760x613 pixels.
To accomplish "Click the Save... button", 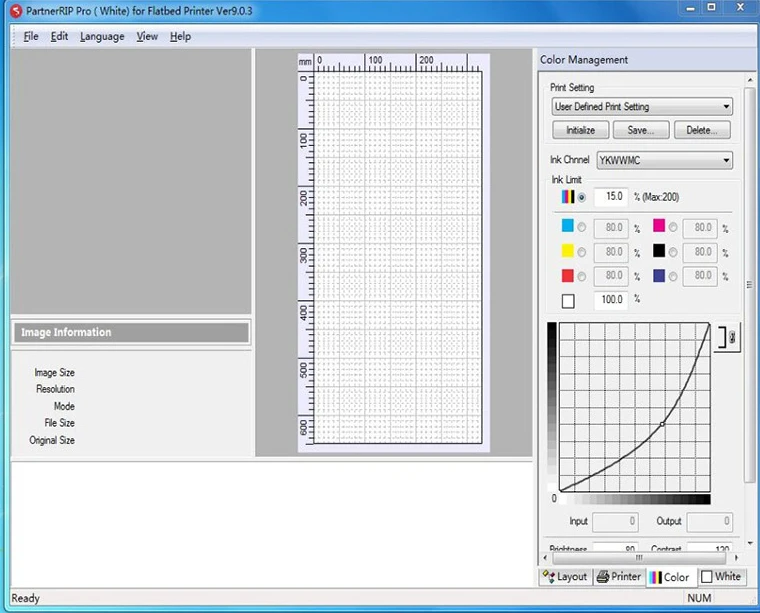I will 640,130.
